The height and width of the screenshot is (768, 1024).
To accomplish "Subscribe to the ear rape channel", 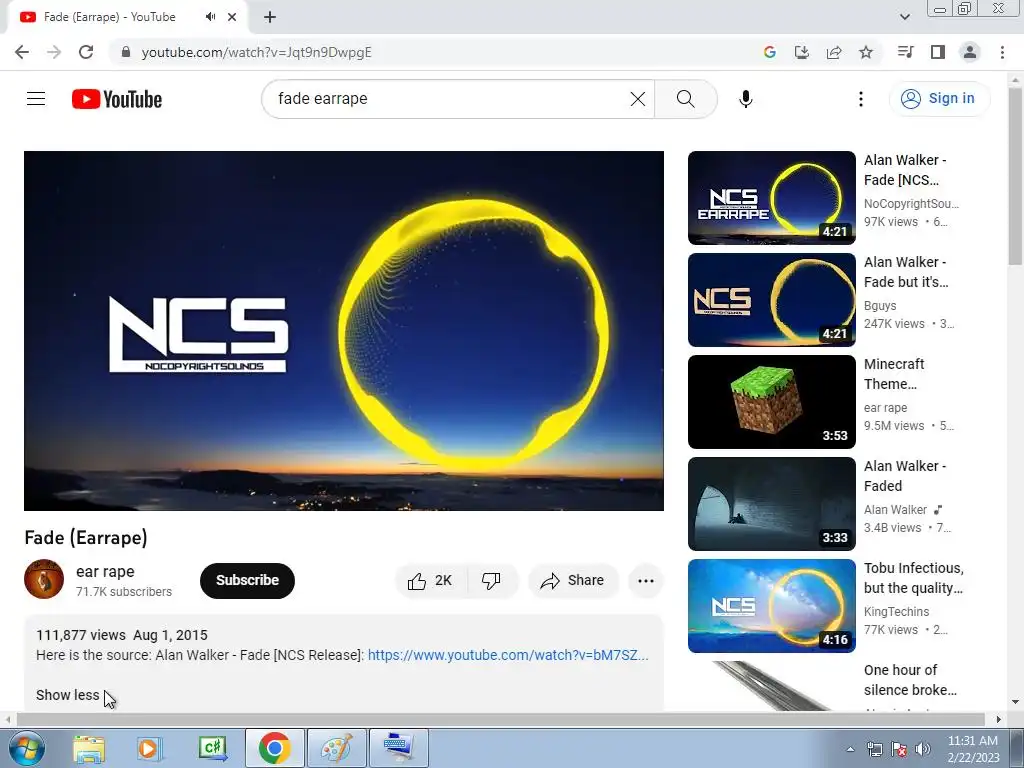I will pyautogui.click(x=248, y=581).
